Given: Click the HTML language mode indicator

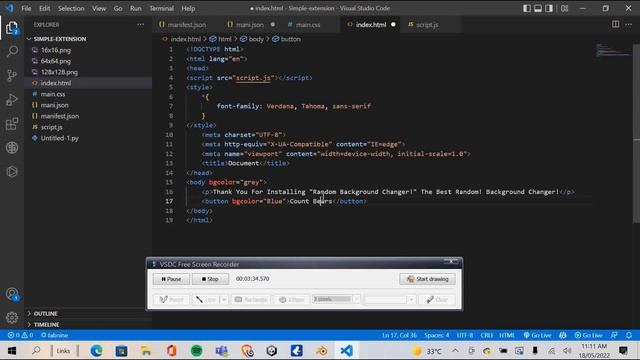Looking at the screenshot, I should pos(507,335).
